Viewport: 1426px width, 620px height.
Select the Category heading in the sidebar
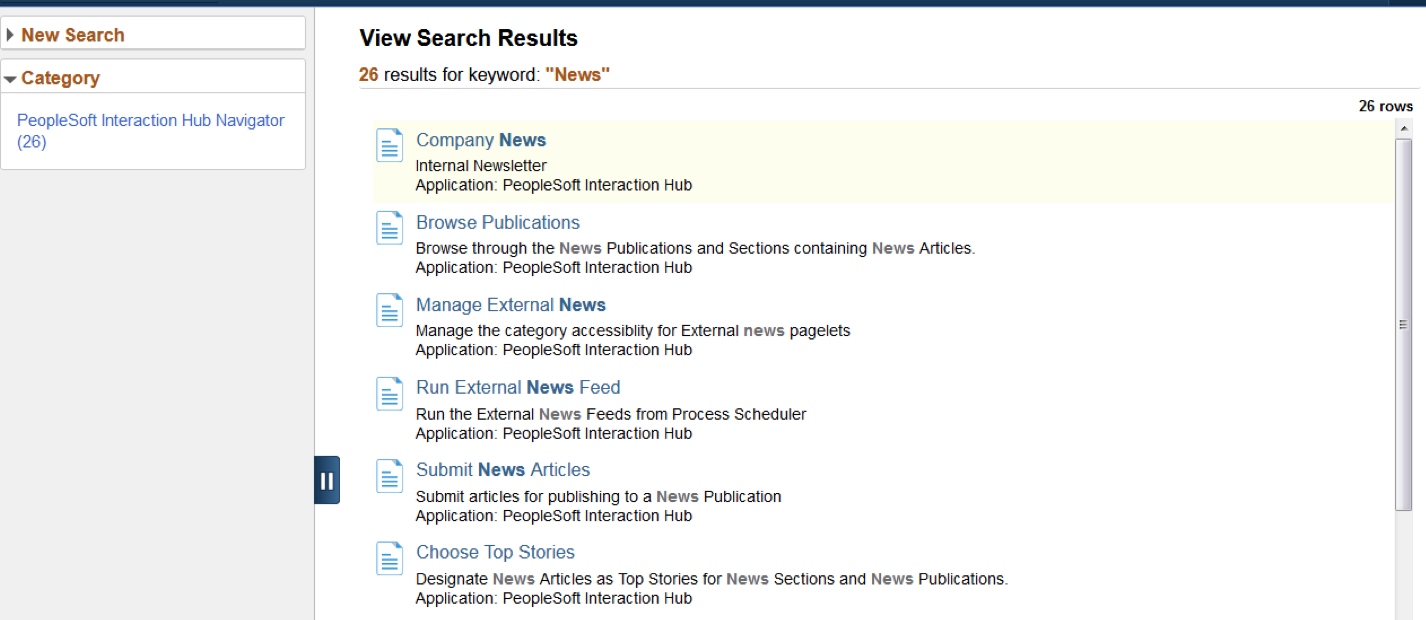61,77
